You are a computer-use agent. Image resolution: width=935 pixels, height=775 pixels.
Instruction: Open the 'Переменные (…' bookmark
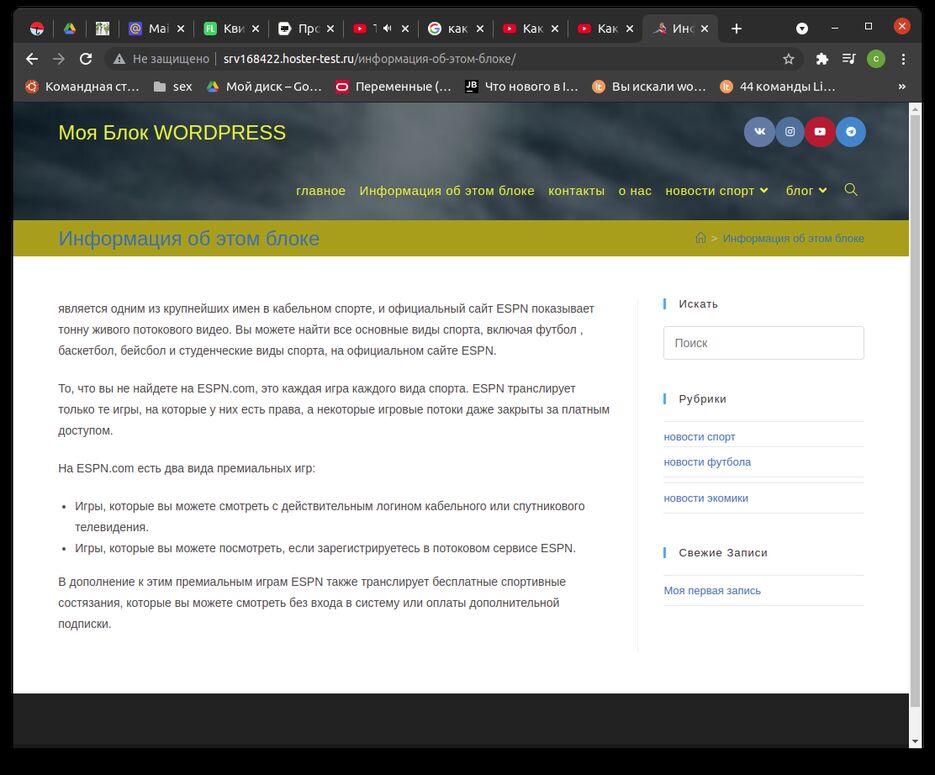coord(393,86)
